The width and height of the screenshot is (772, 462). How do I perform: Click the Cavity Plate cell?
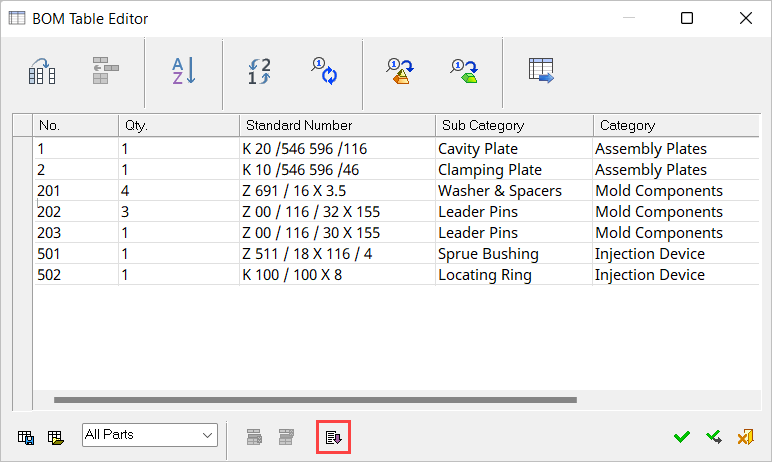coord(514,149)
